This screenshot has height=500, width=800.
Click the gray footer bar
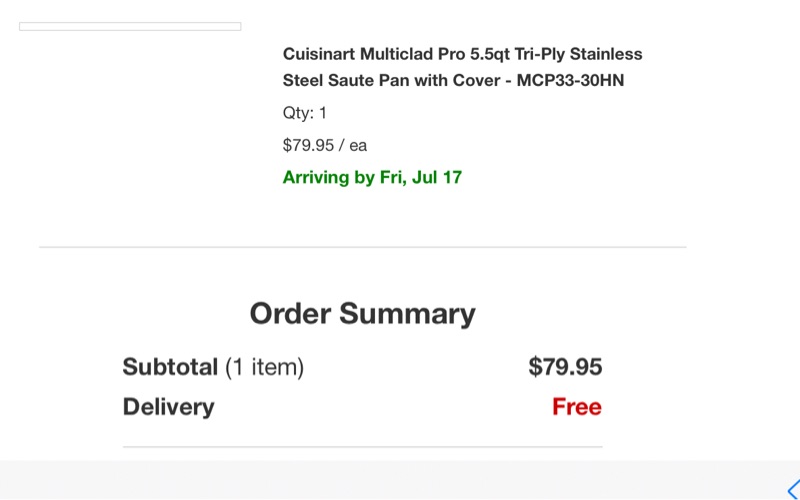click(400, 481)
